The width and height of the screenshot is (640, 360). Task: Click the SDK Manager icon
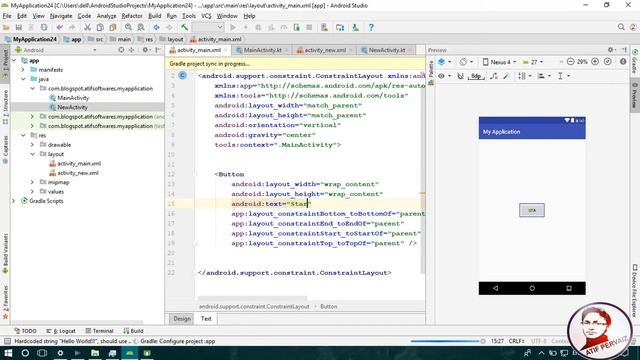tap(356, 27)
